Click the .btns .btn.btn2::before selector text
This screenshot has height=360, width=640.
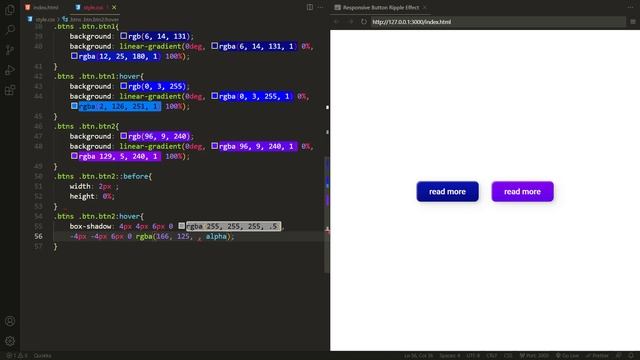click(102, 176)
